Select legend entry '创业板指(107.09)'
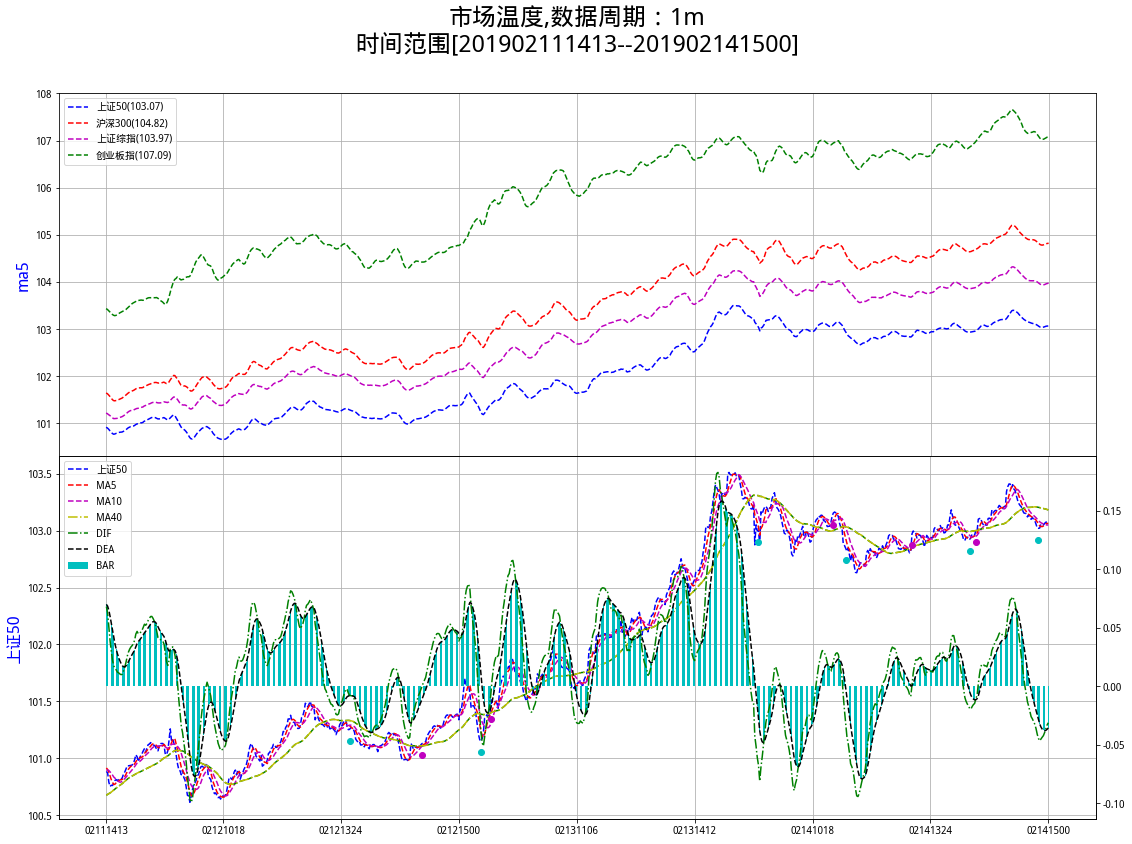This screenshot has width=1132, height=844. coord(134,155)
